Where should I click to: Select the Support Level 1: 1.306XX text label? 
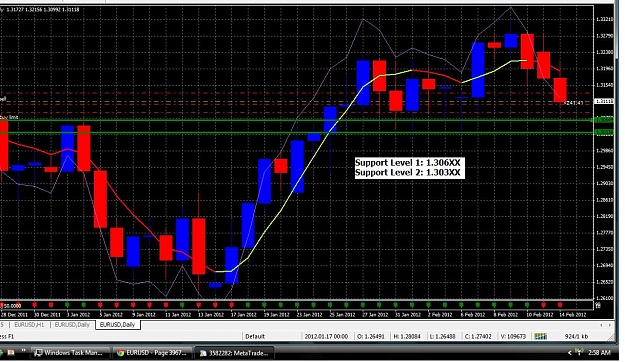pyautogui.click(x=407, y=163)
